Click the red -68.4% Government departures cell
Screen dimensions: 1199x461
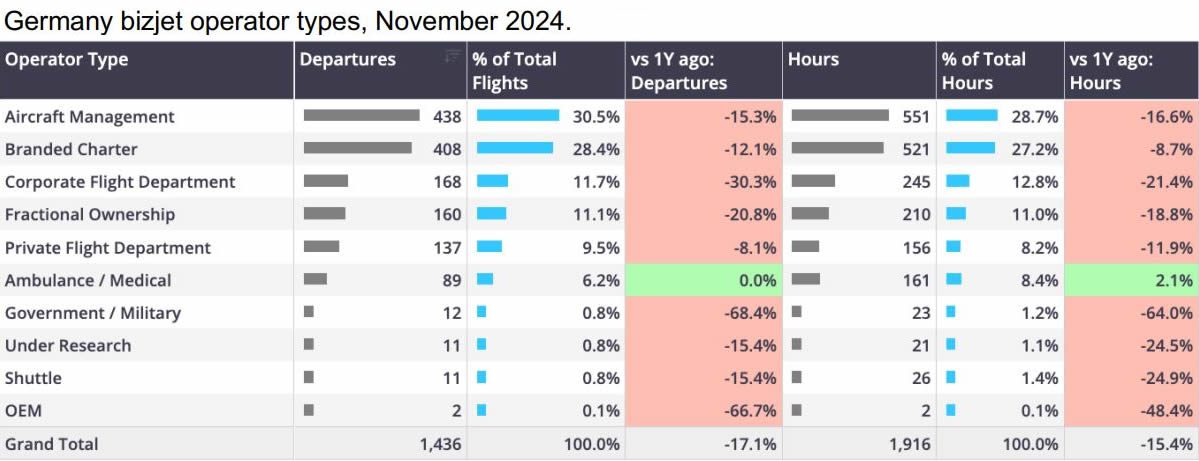704,314
